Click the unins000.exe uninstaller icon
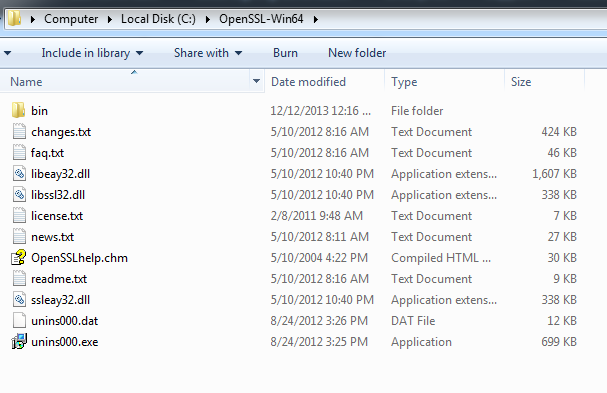This screenshot has height=393, width=607. click(19, 341)
